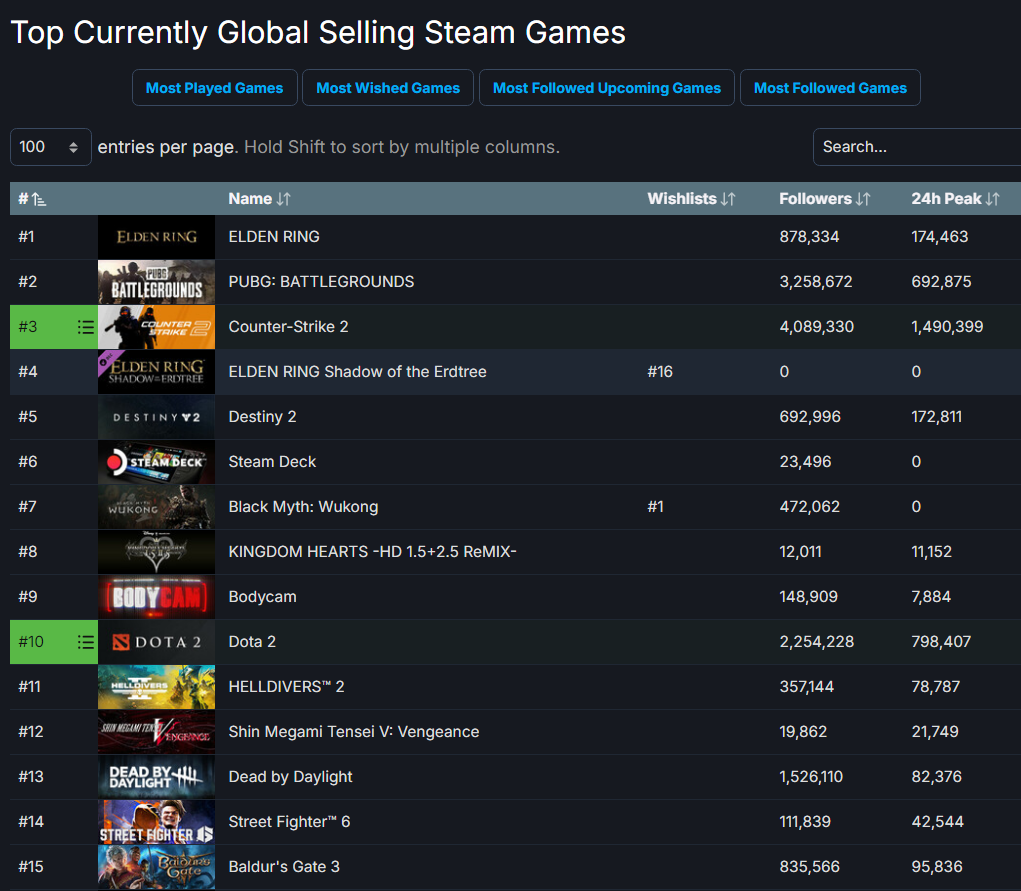1021x891 pixels.
Task: Click the Bodycam game thumbnail
Action: click(x=156, y=597)
